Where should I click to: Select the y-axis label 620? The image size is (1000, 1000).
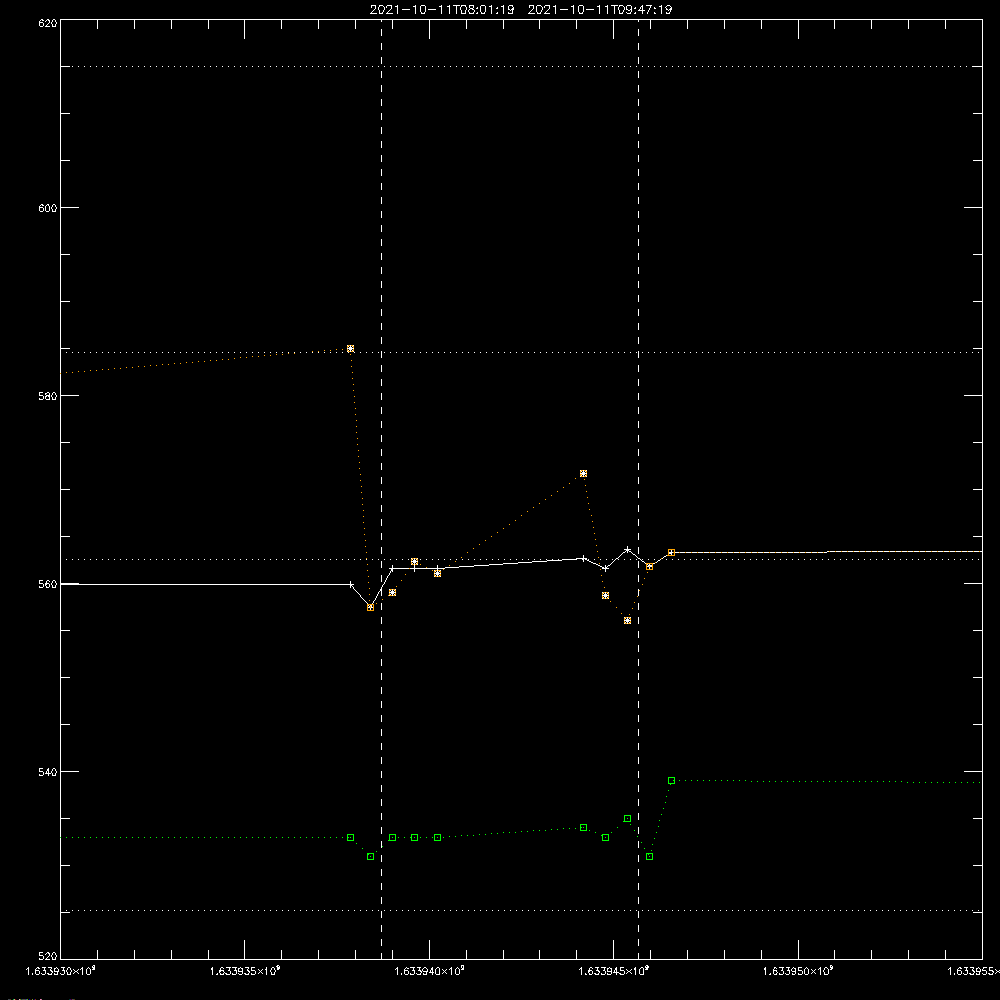48,23
